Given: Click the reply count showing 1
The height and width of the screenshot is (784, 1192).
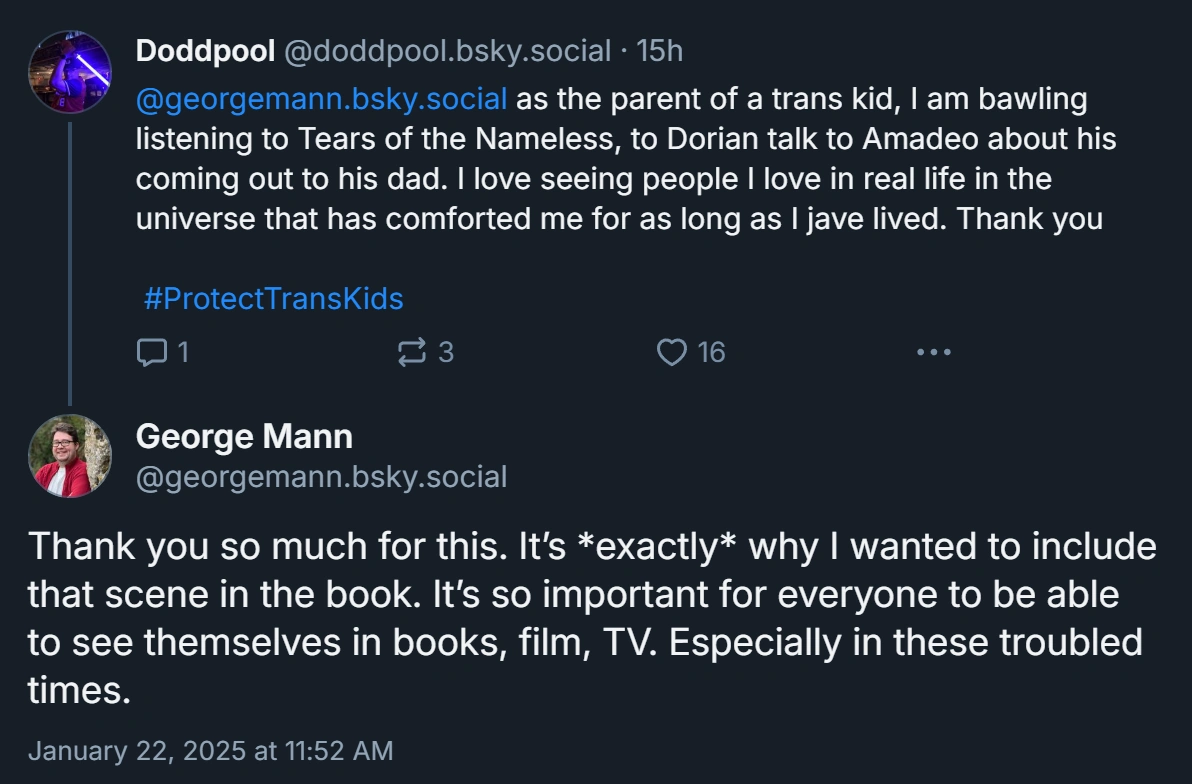Looking at the screenshot, I should coord(182,352).
